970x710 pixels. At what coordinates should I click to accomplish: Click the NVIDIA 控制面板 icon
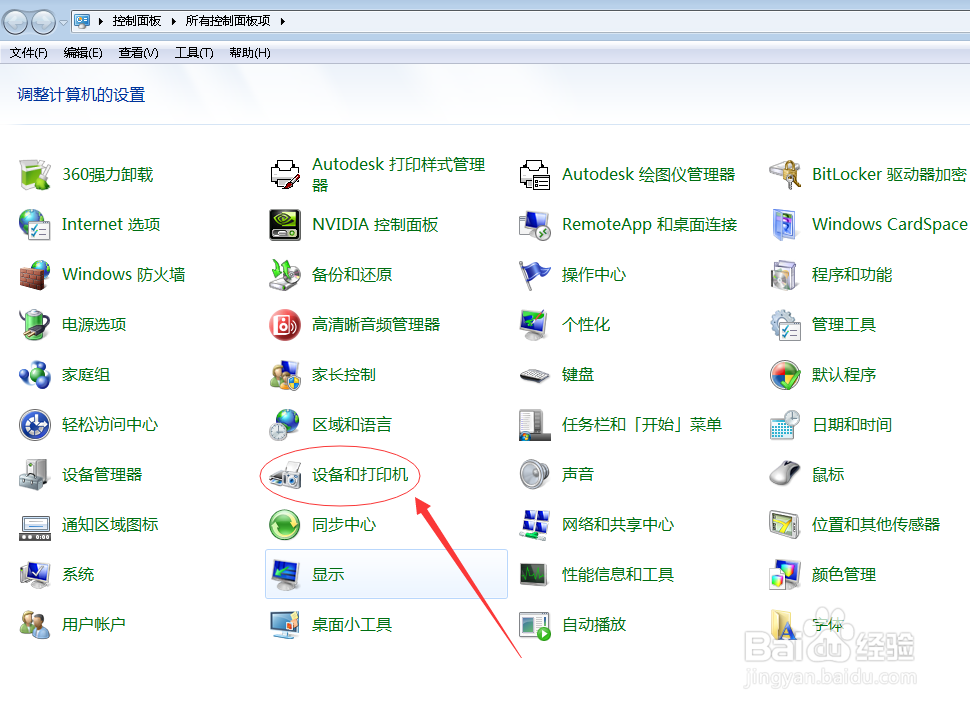pyautogui.click(x=285, y=225)
